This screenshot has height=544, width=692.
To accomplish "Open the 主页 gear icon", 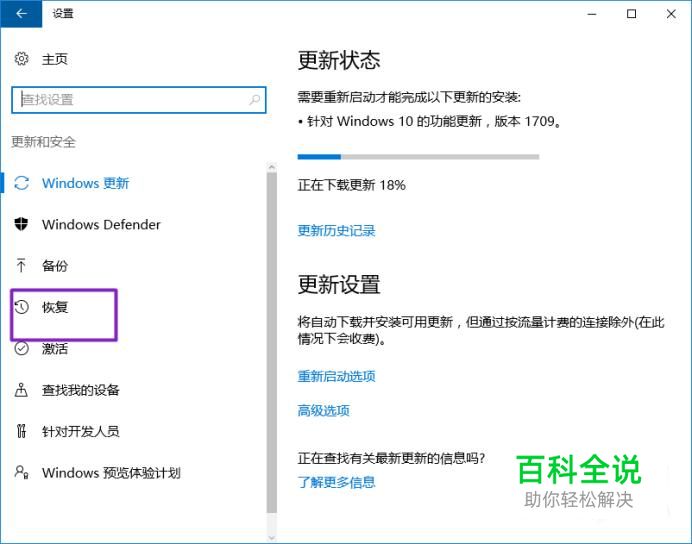I will [x=21, y=59].
